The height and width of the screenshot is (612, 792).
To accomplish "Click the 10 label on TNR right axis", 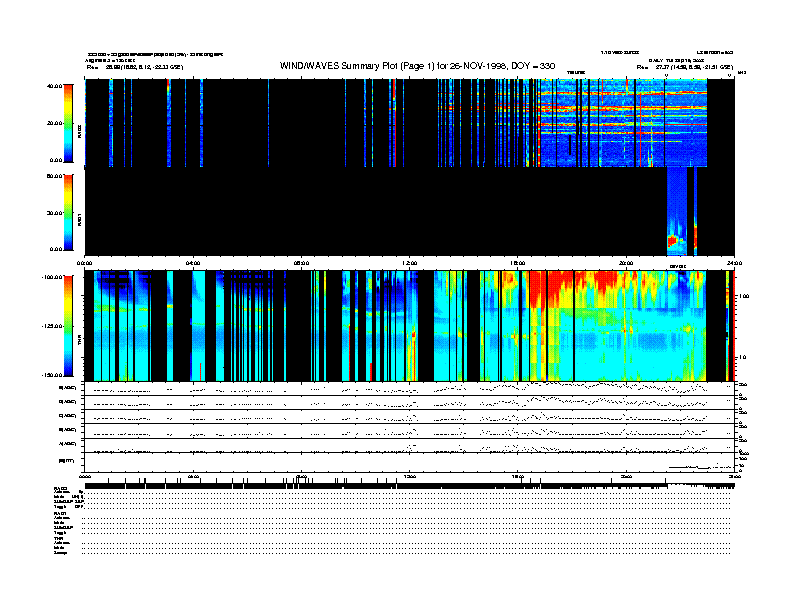I will [742, 358].
